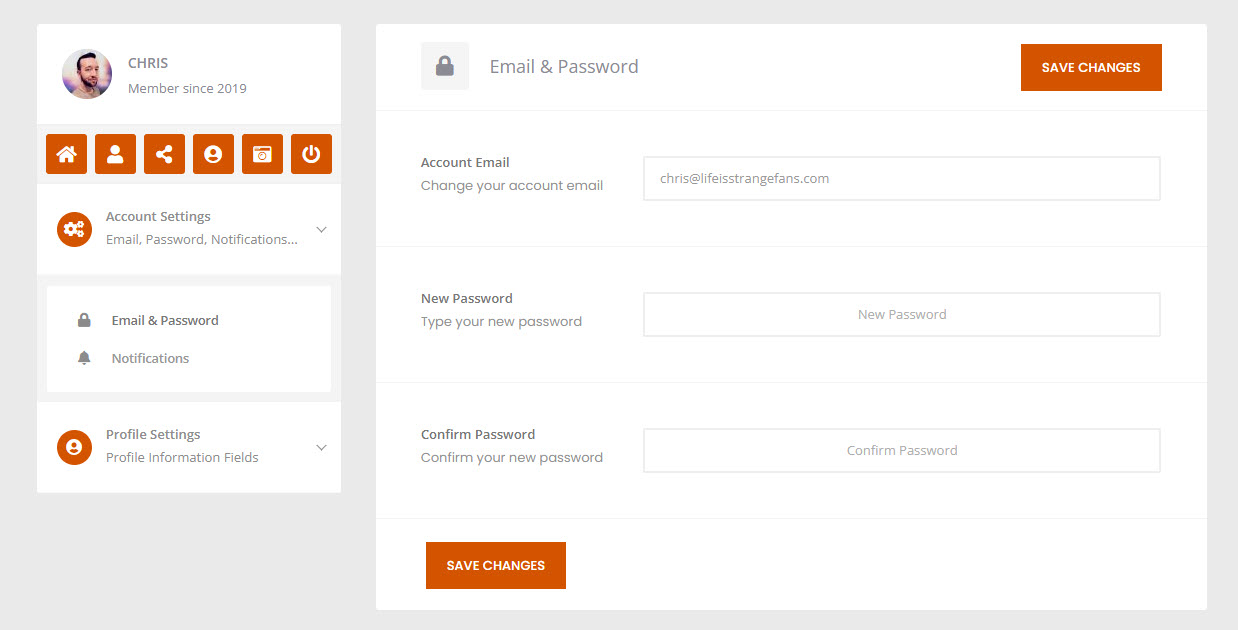Expand the Profile Settings chevron
Viewport: 1238px width, 630px height.
coord(321,447)
